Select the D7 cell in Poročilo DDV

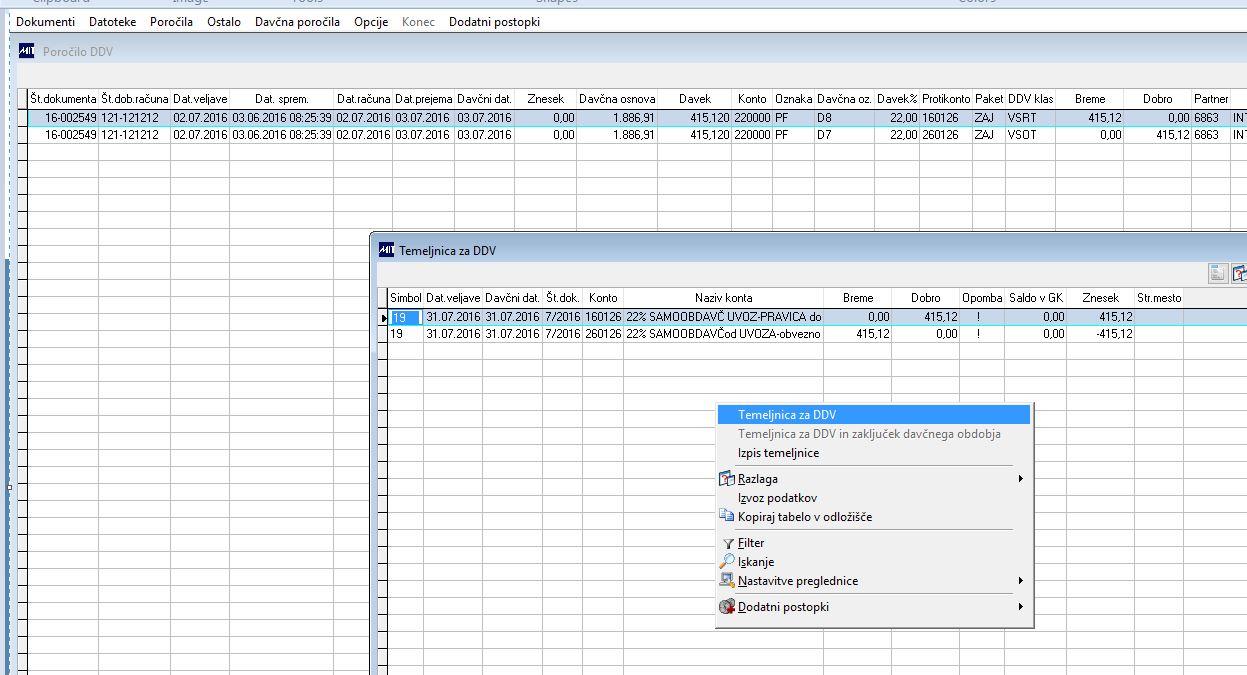[x=845, y=135]
